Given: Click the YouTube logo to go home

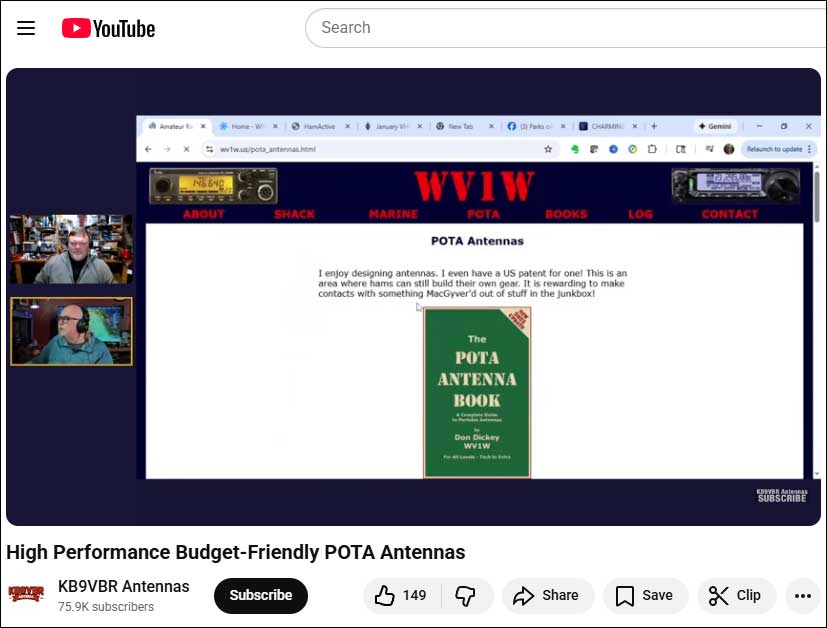Looking at the screenshot, I should click(108, 28).
